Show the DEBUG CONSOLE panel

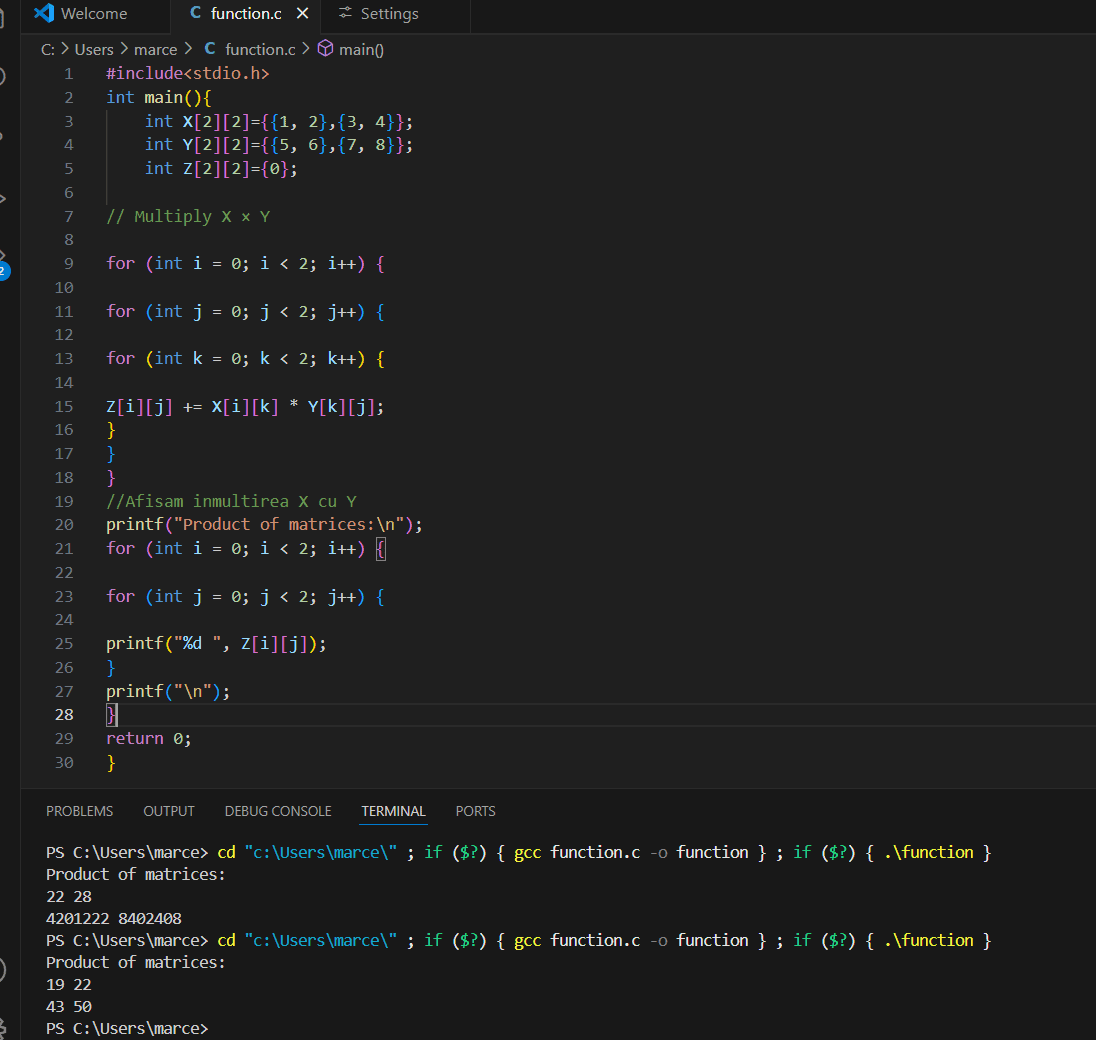(278, 811)
